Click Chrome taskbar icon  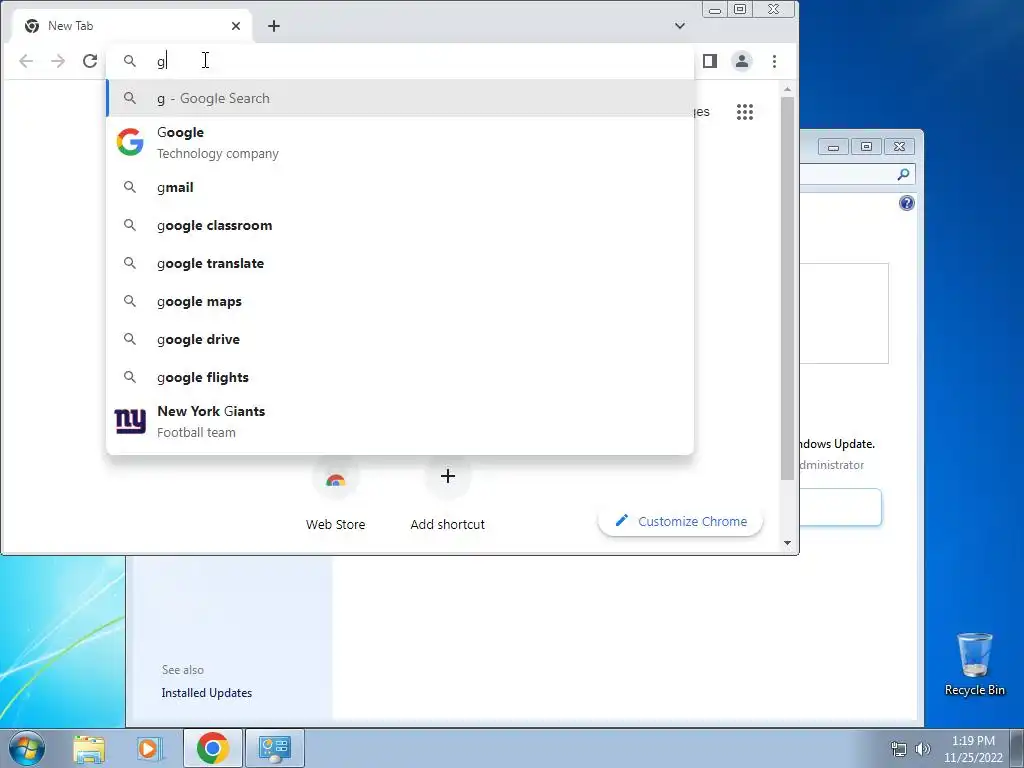212,748
